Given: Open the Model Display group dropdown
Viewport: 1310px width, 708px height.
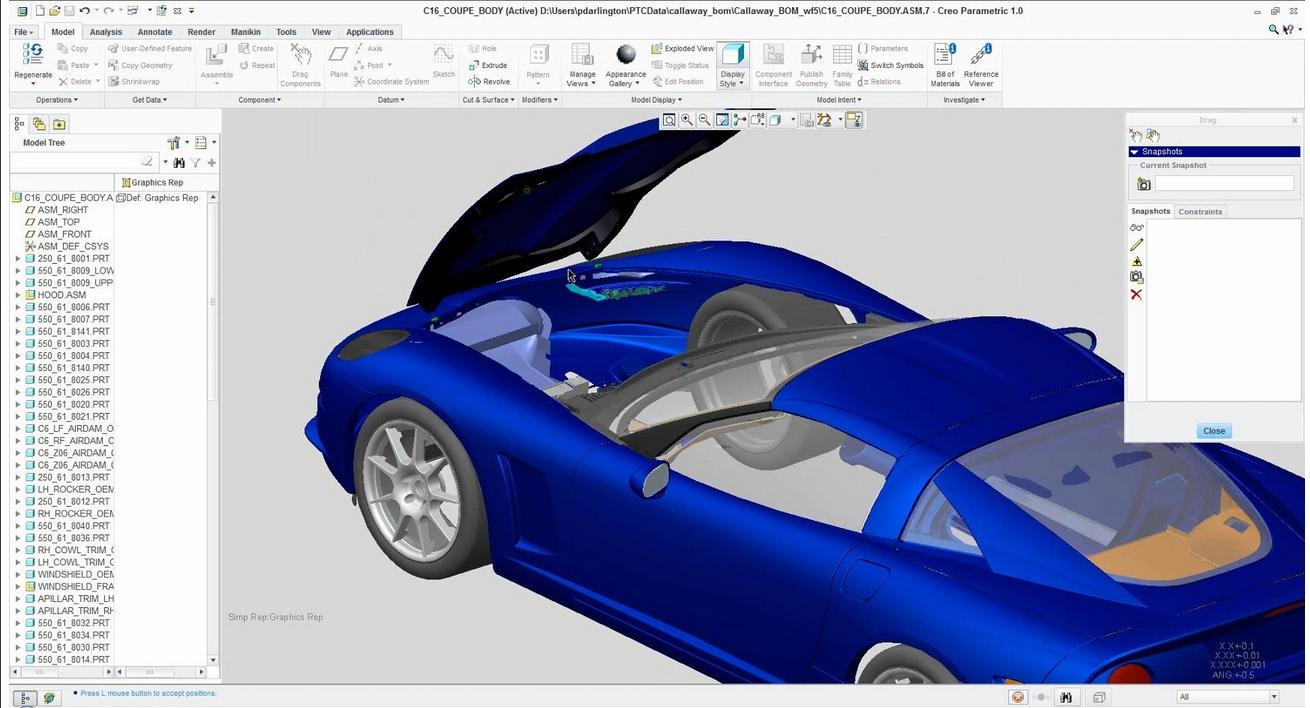Looking at the screenshot, I should 656,99.
